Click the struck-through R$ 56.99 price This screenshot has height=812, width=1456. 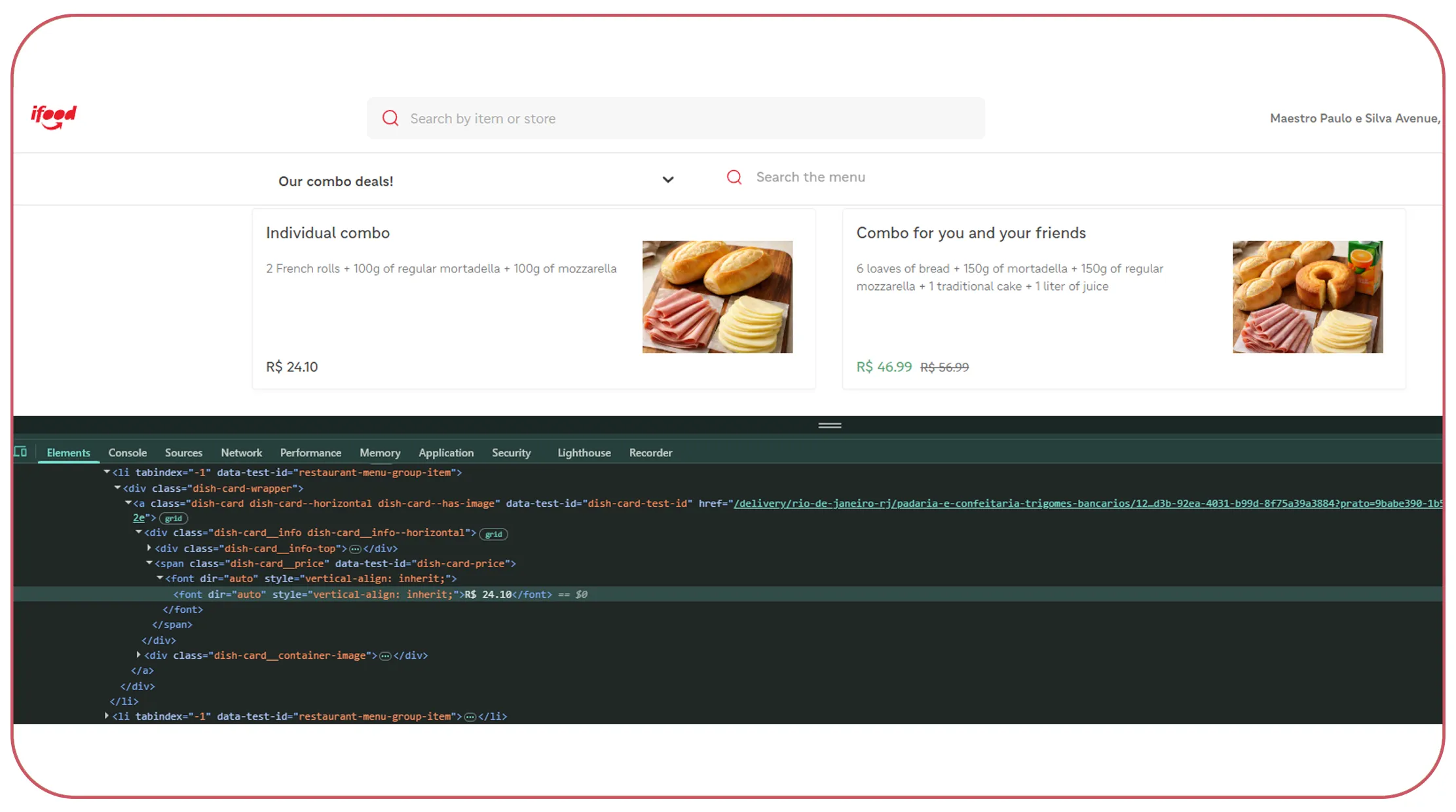click(x=944, y=367)
